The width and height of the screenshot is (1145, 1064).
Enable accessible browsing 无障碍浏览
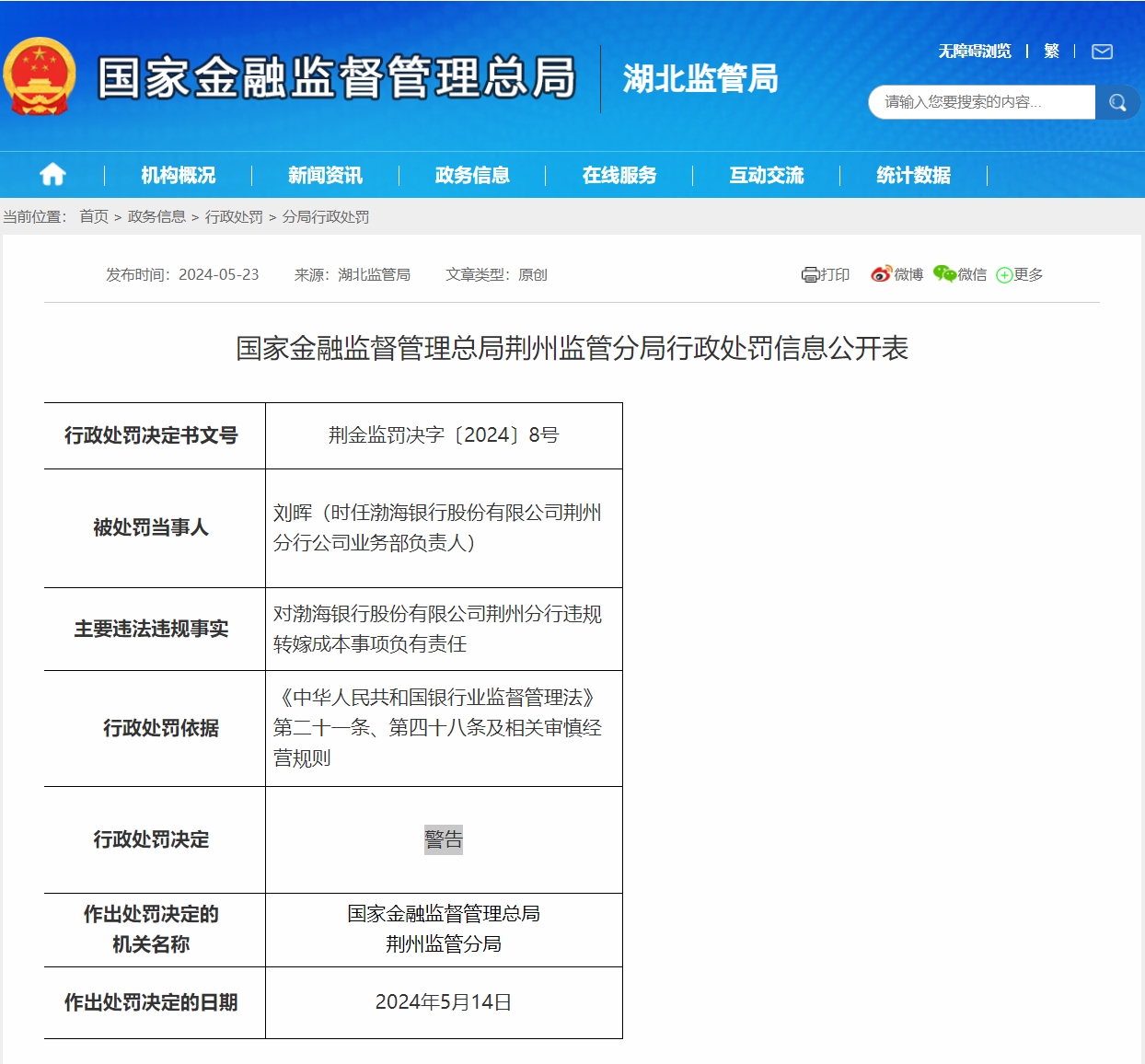[x=974, y=52]
